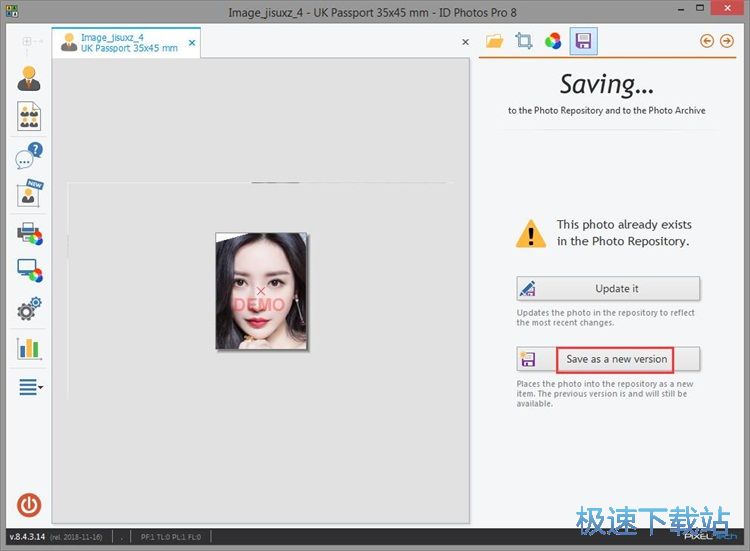Click the tree expand icon atop sidebar
Viewport: 750px width, 551px height.
tap(28, 41)
